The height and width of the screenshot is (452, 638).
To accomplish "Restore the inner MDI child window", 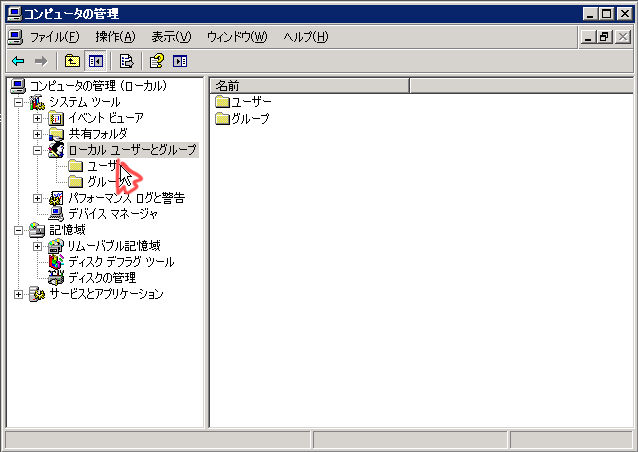I will point(605,37).
